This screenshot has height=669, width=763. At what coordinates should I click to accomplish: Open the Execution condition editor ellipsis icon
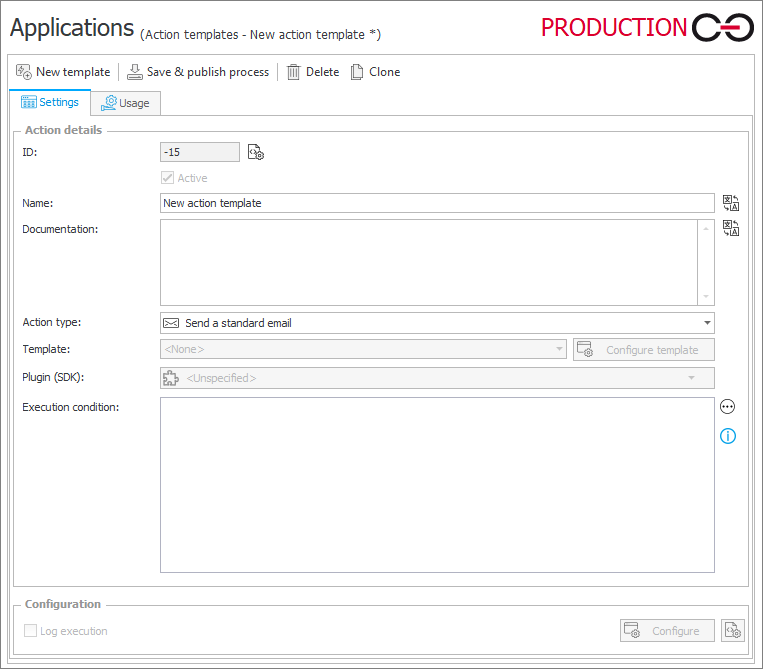[x=727, y=407]
